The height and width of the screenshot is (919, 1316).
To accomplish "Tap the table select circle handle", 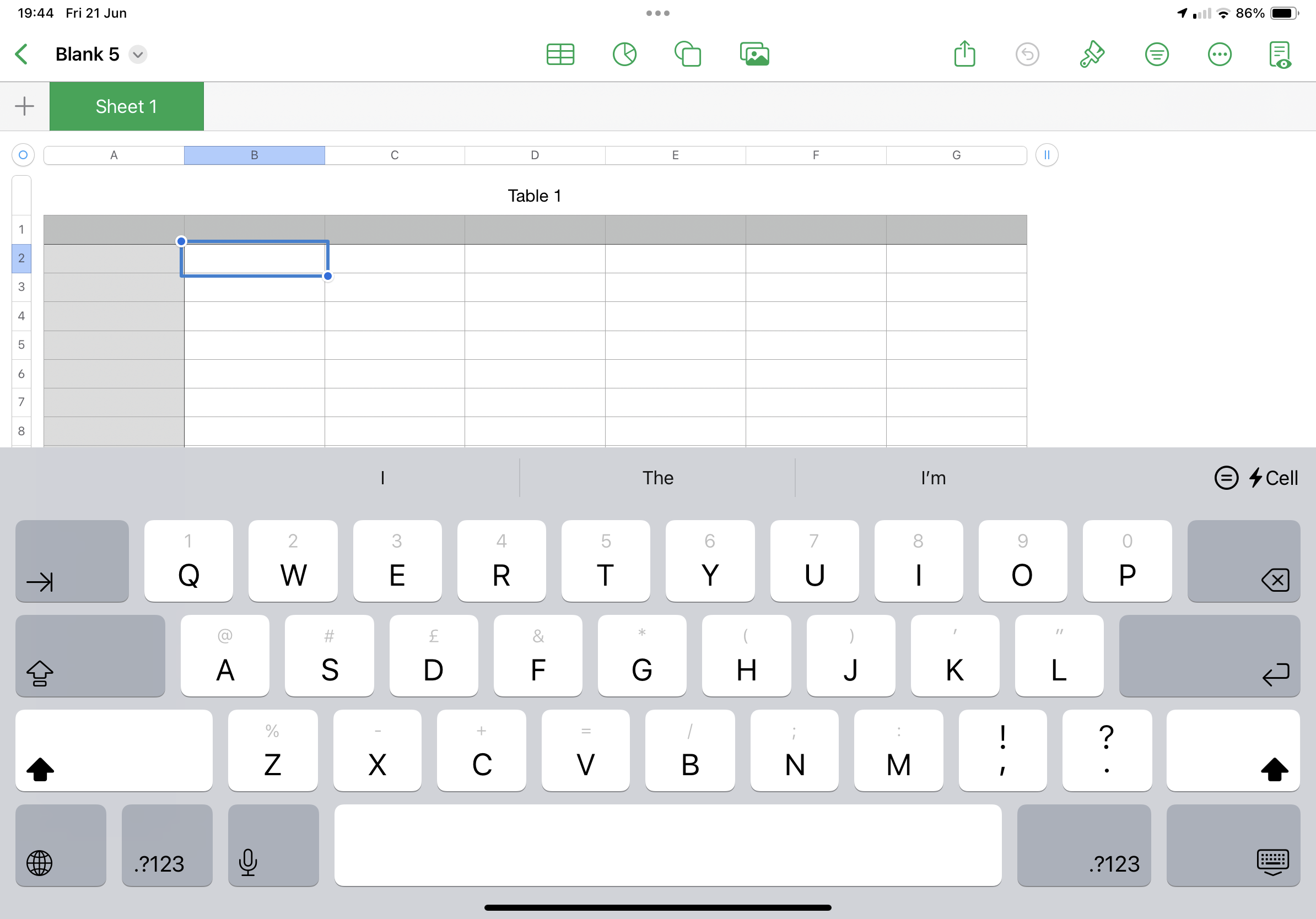I will click(23, 155).
